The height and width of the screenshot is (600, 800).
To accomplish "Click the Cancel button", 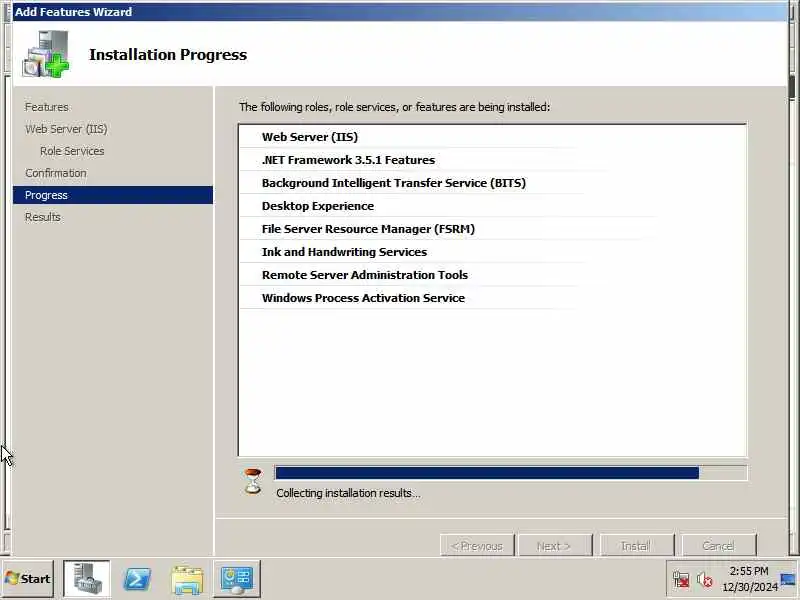I will coord(719,546).
